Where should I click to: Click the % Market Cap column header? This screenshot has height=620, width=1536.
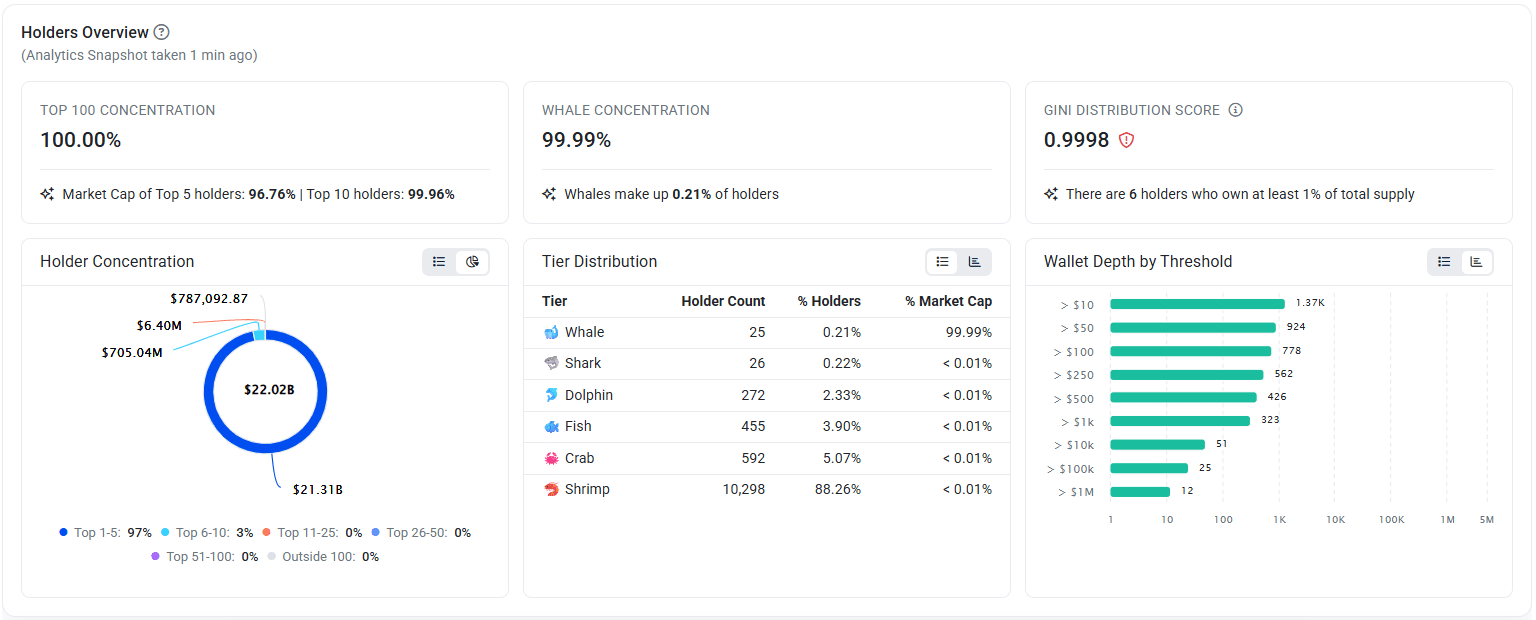948,301
